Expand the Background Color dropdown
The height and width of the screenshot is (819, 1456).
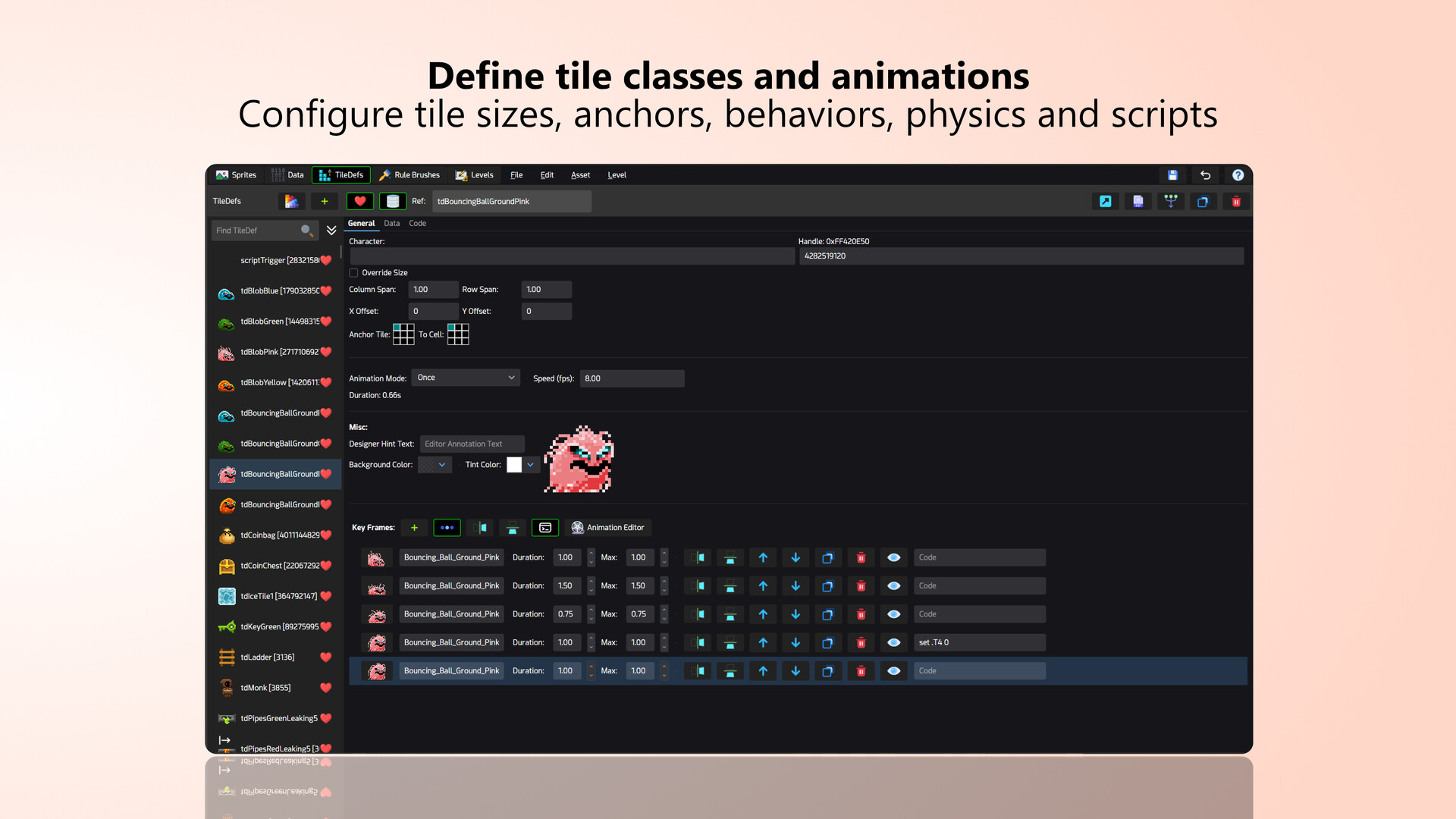point(442,465)
